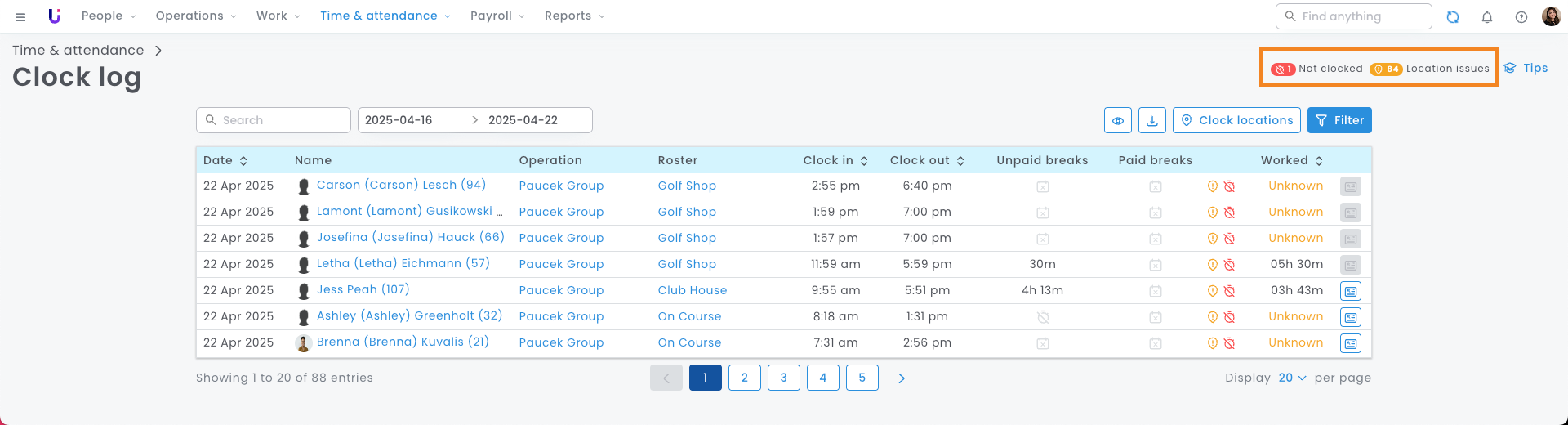This screenshot has height=425, width=1568.
Task: Toggle the eye visibility button
Action: click(x=1118, y=120)
